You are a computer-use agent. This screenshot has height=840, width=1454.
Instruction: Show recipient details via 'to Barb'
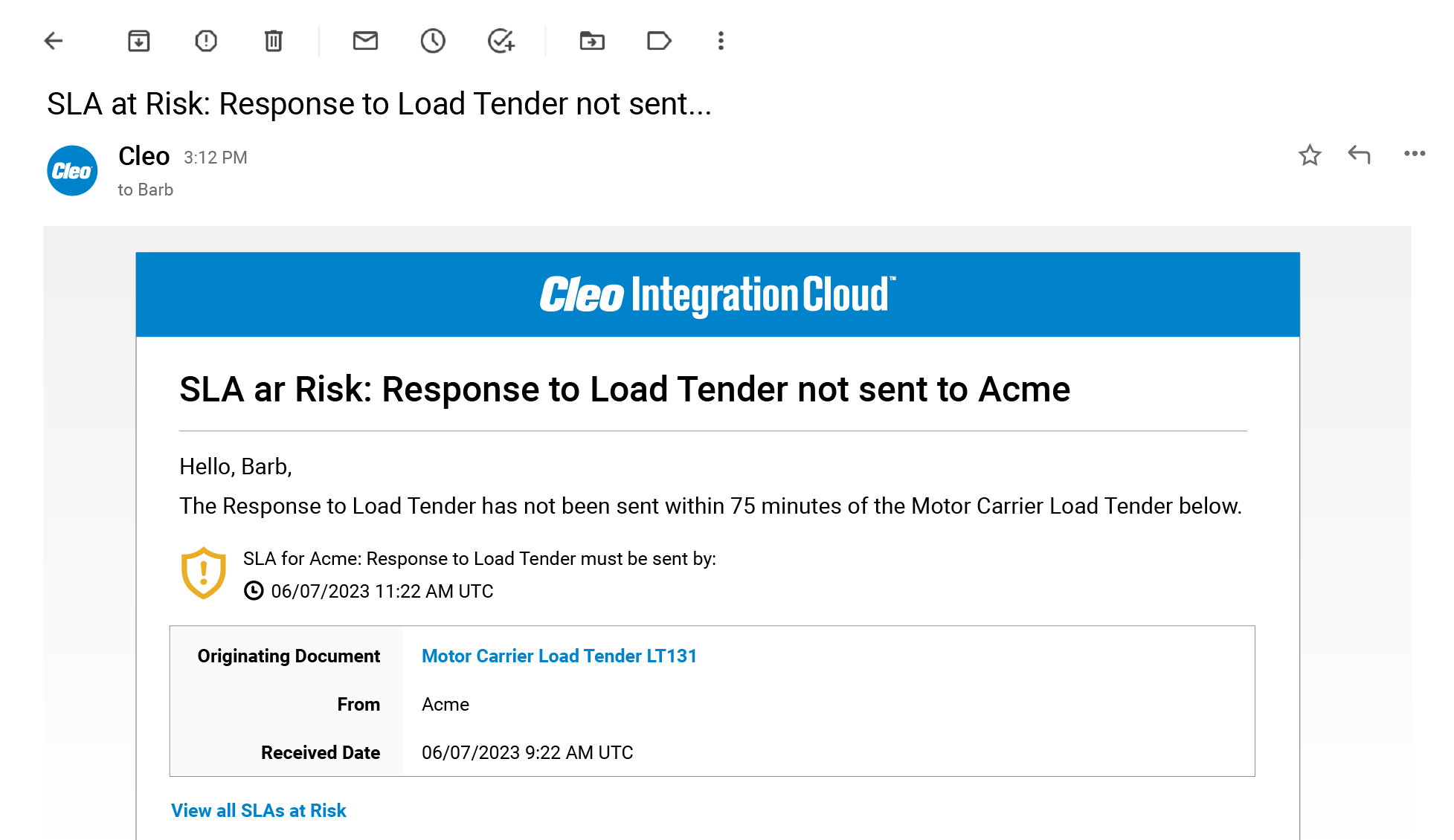point(146,190)
